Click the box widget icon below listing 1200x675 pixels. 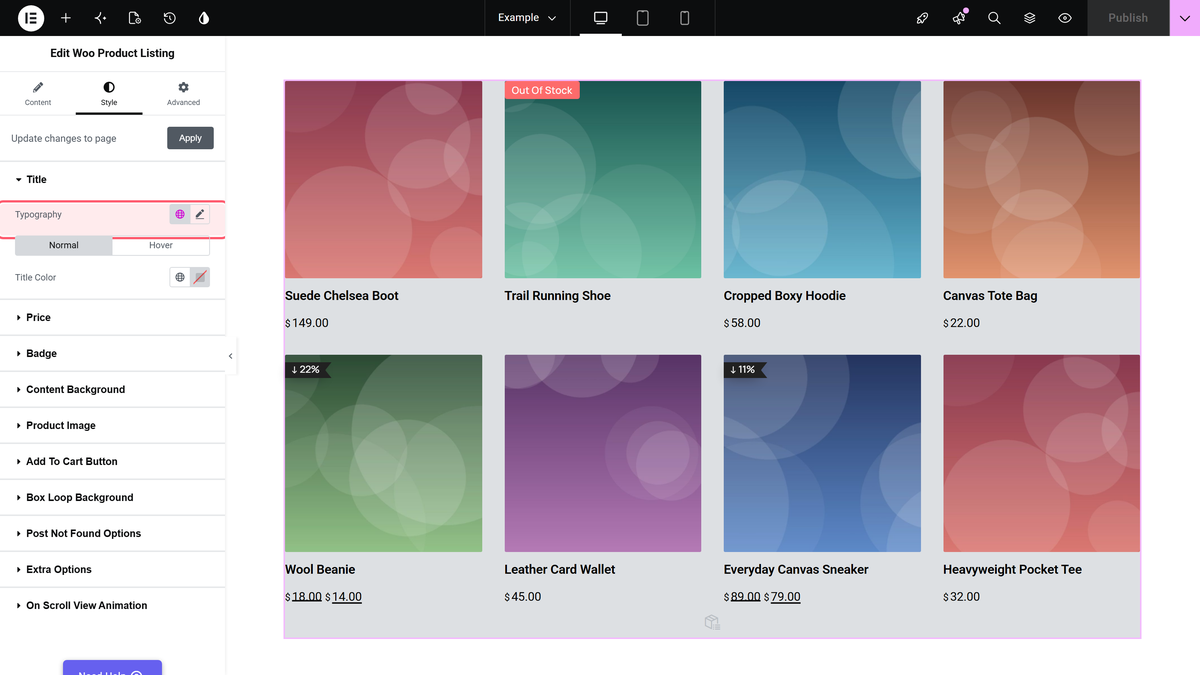(x=712, y=623)
